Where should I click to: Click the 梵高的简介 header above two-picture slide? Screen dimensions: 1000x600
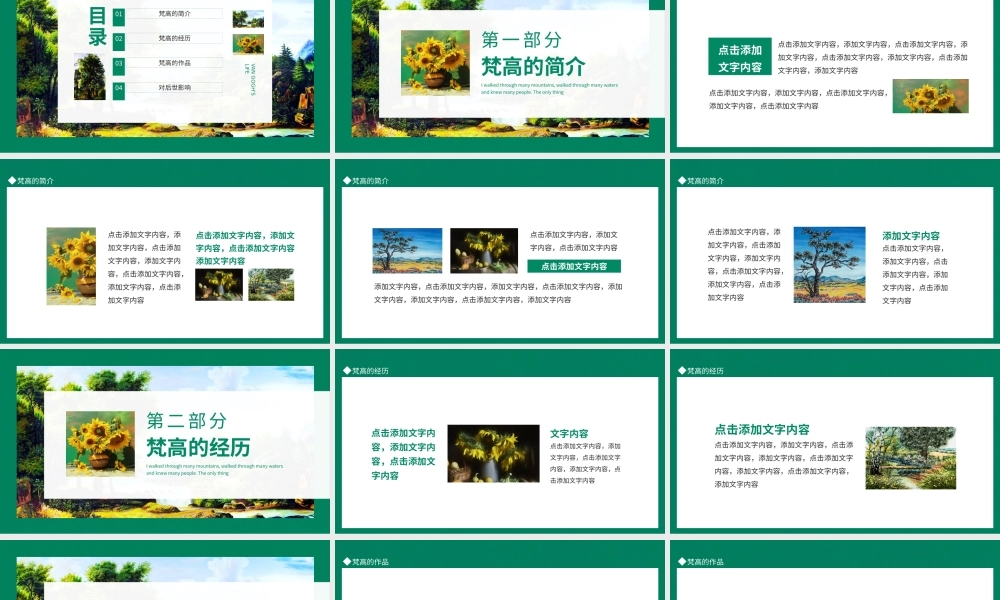365,181
